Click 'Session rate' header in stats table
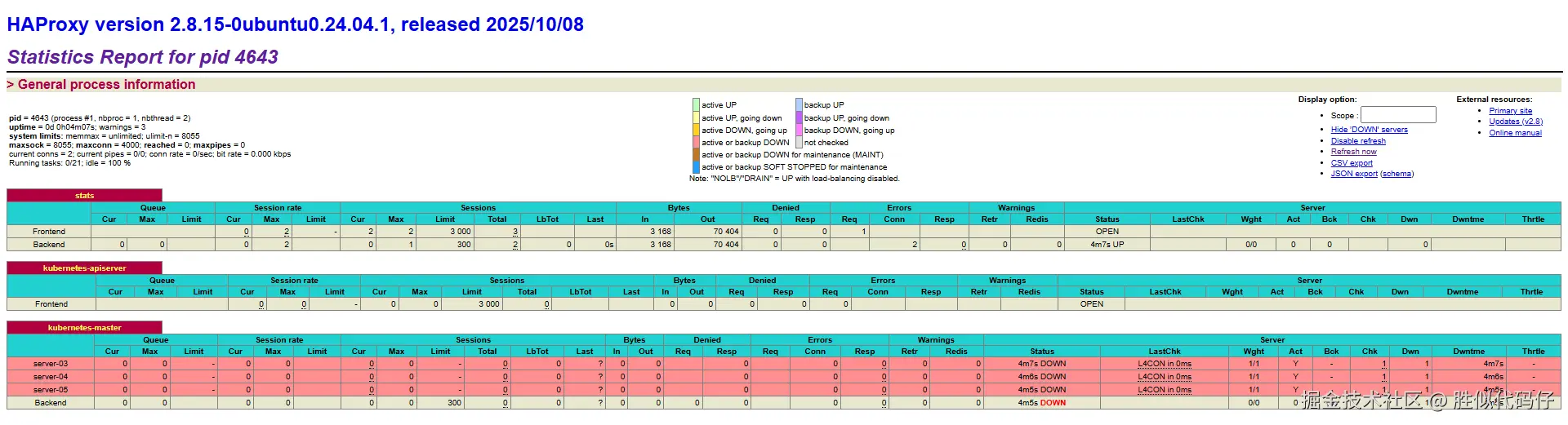The width and height of the screenshot is (1568, 425). coord(278,208)
